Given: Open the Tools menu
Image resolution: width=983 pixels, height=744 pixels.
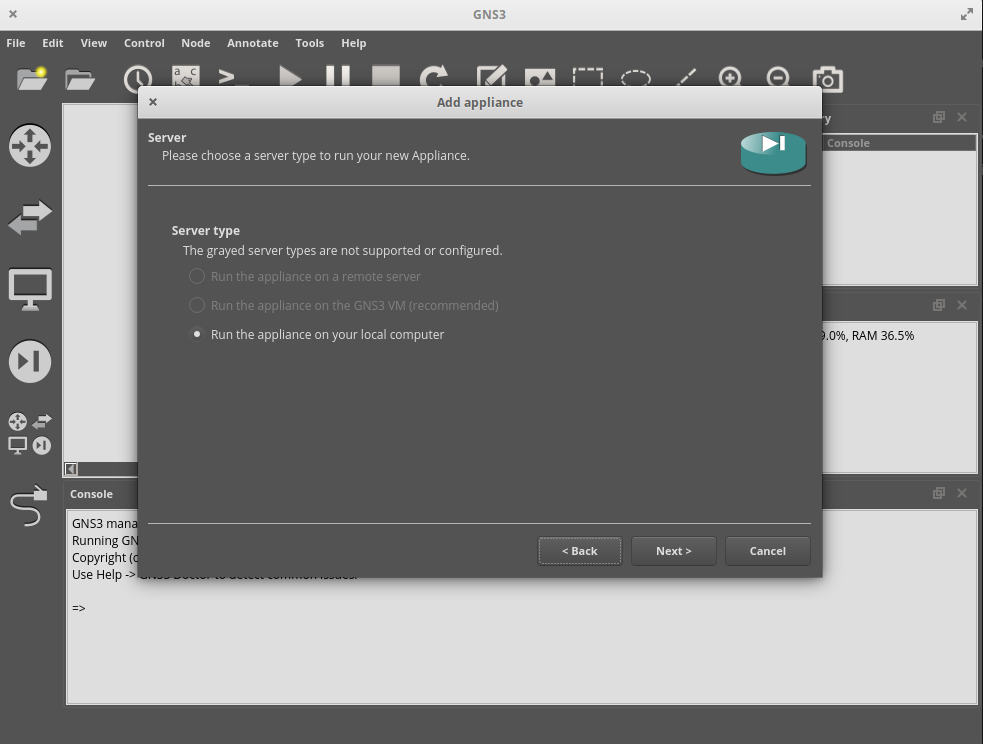Looking at the screenshot, I should coord(310,43).
